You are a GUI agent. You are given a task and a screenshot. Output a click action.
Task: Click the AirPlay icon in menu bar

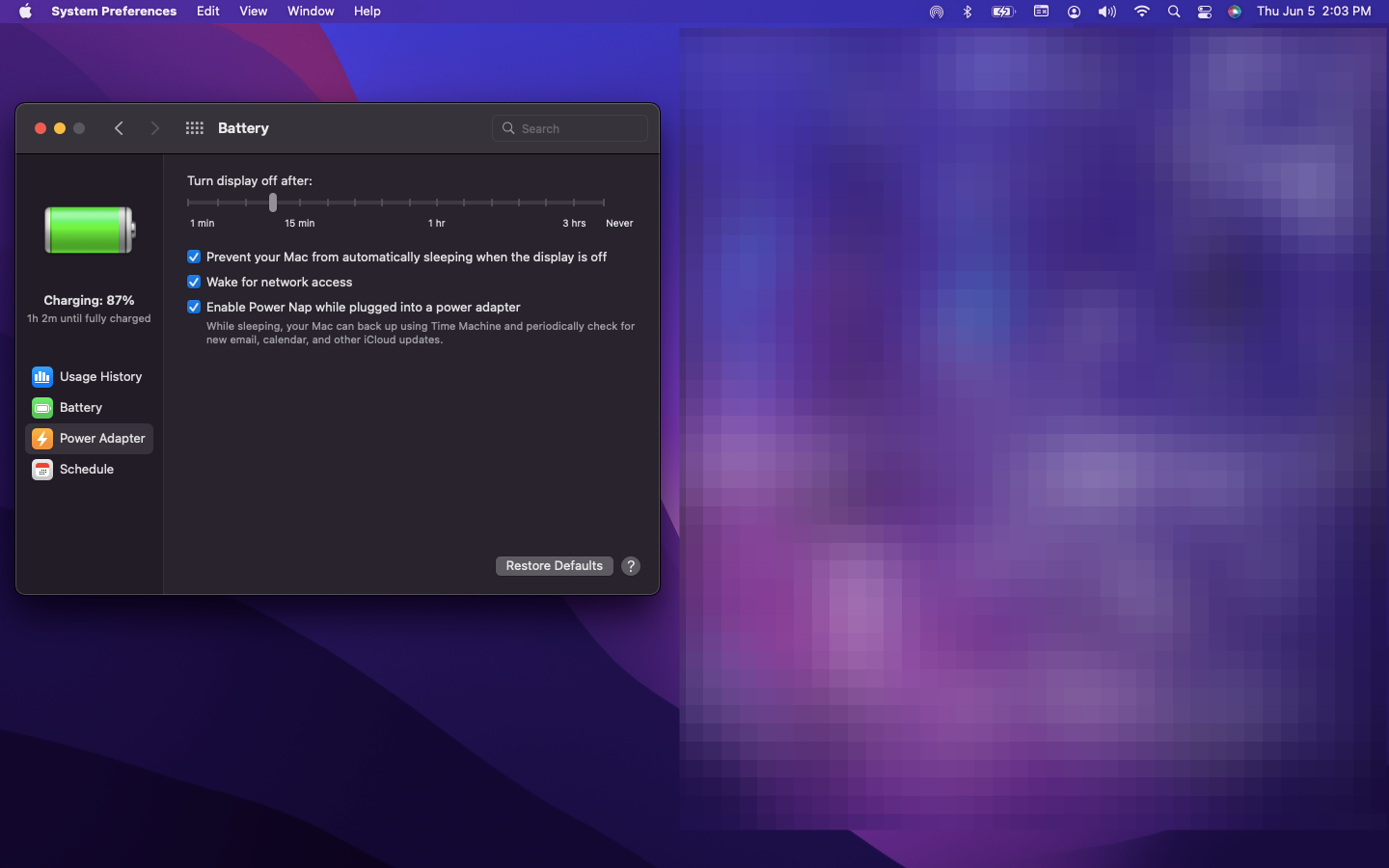pyautogui.click(x=936, y=12)
